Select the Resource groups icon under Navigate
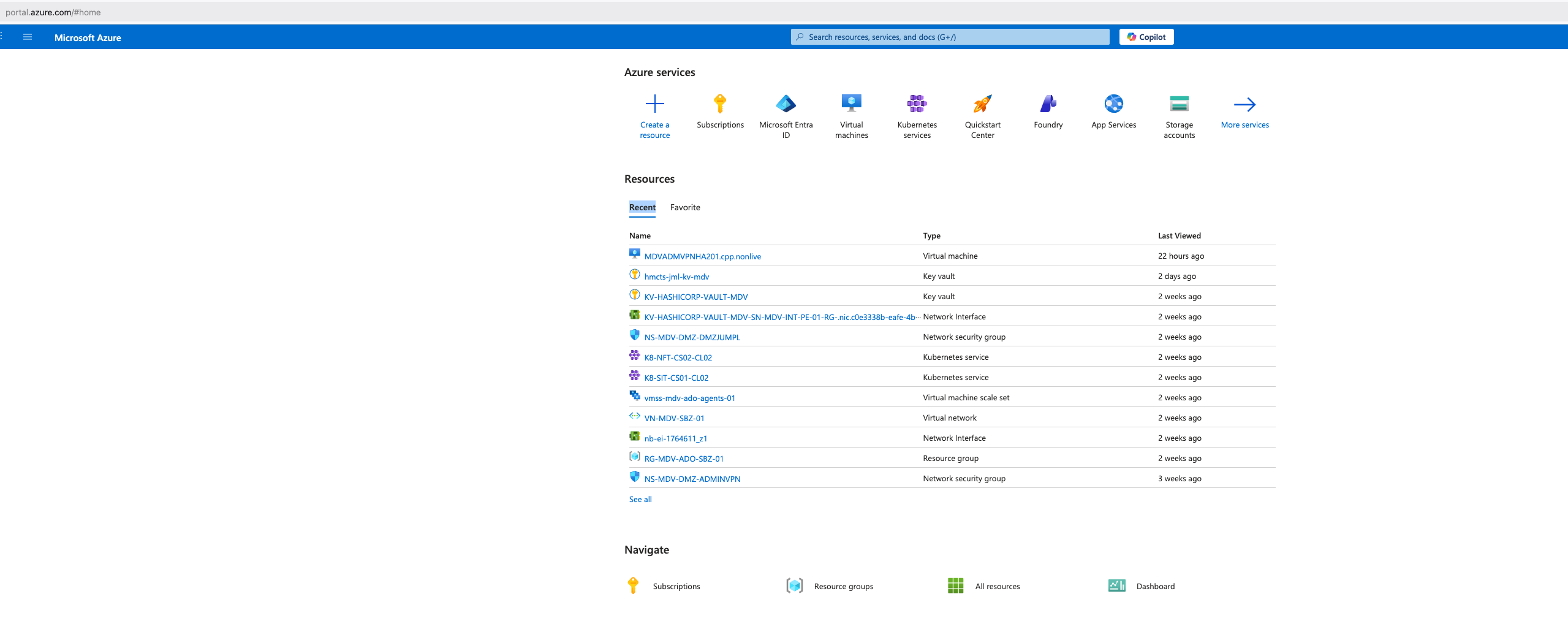The width and height of the screenshot is (1568, 629). (x=794, y=585)
